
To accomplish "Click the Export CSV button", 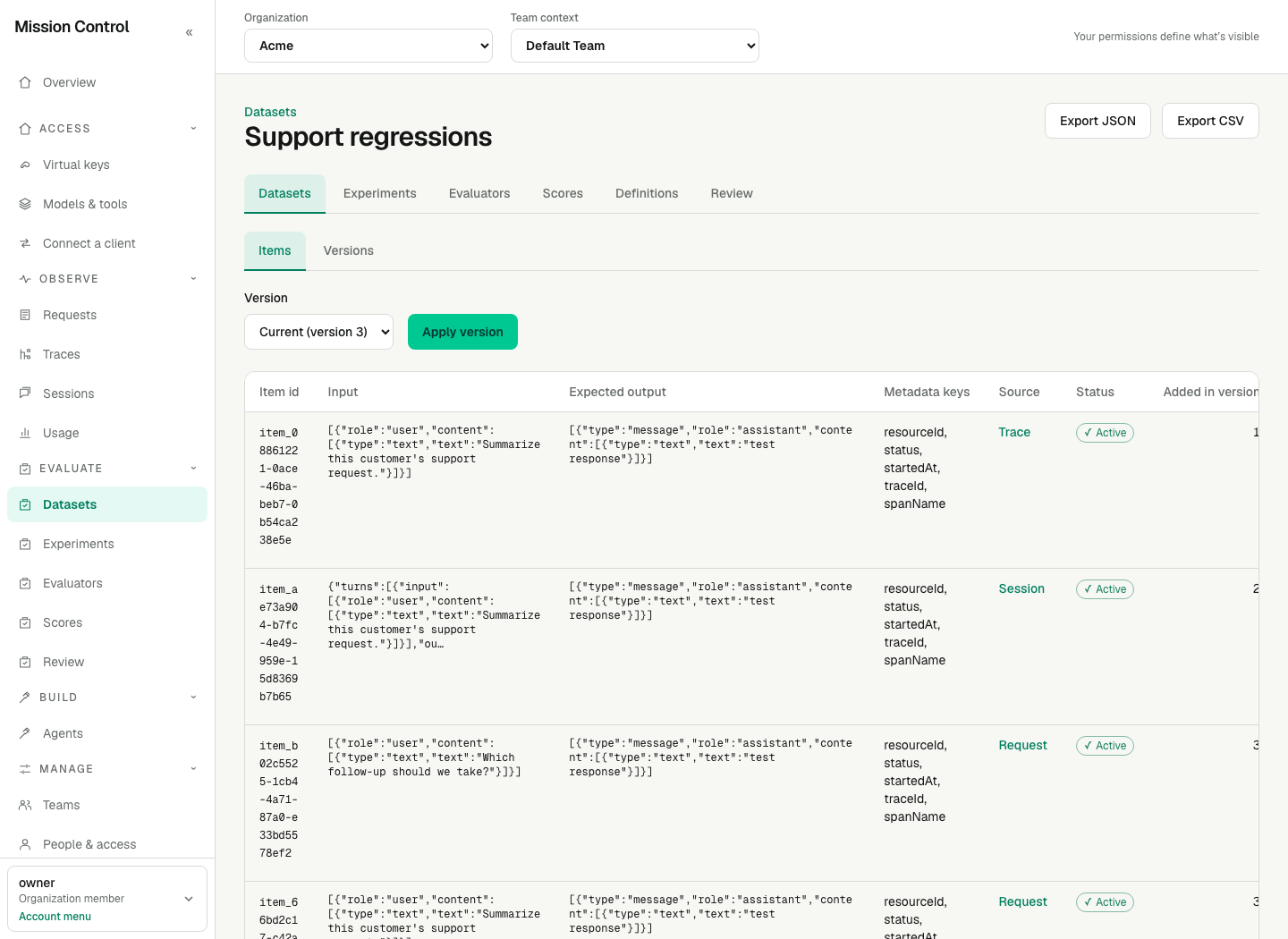I will pos(1210,121).
